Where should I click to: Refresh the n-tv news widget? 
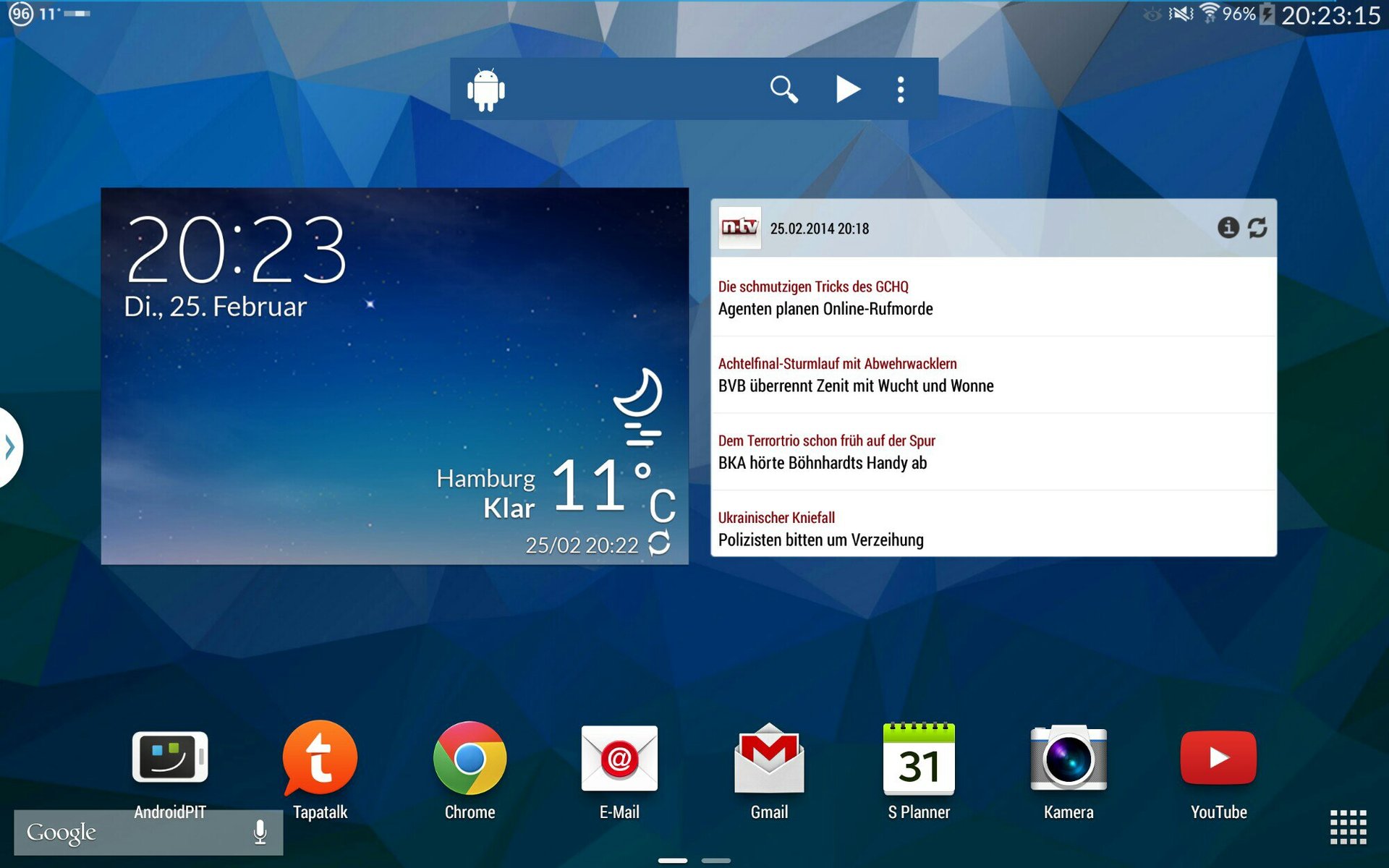pos(1257,228)
